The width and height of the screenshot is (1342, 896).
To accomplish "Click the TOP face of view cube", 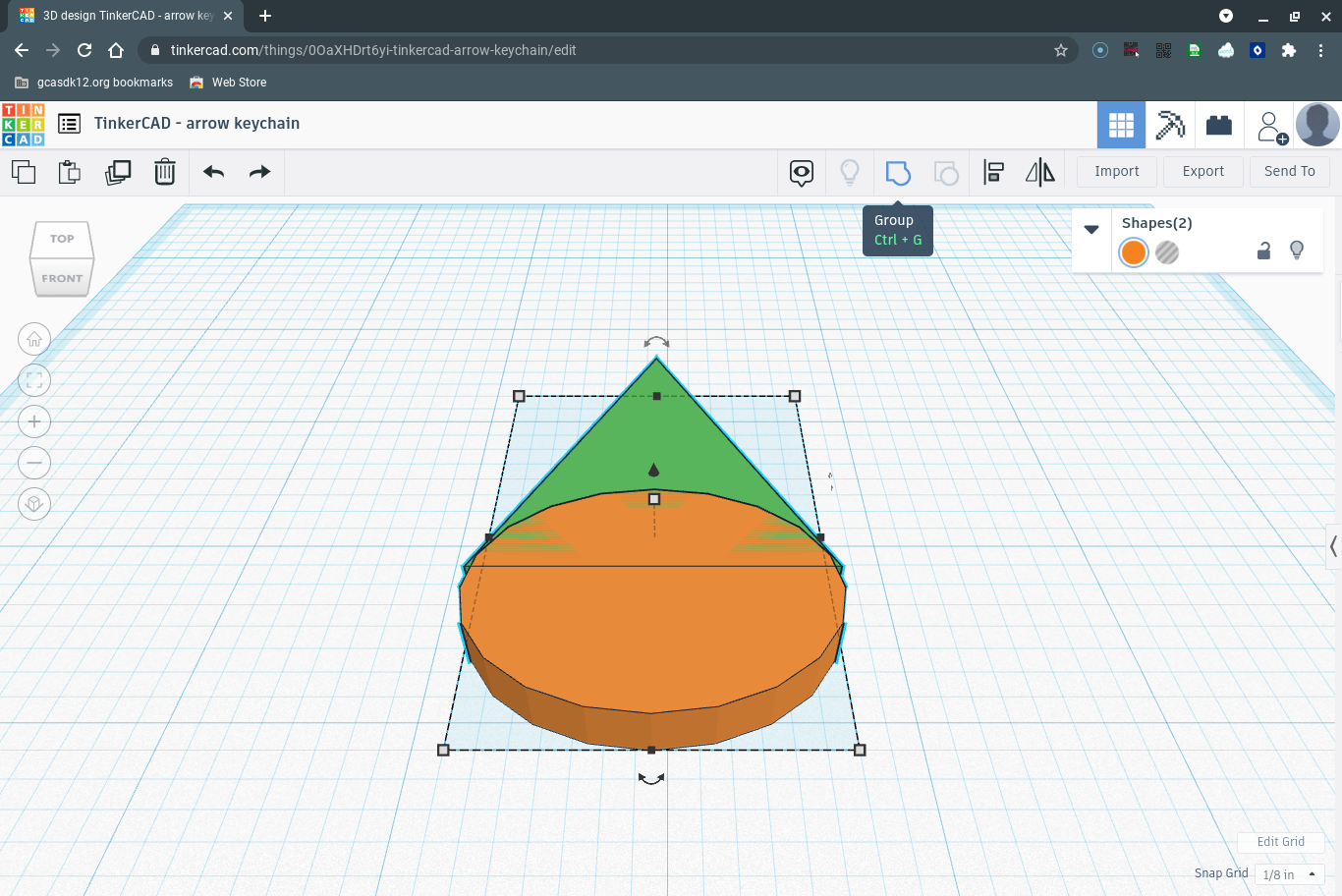I will [62, 239].
